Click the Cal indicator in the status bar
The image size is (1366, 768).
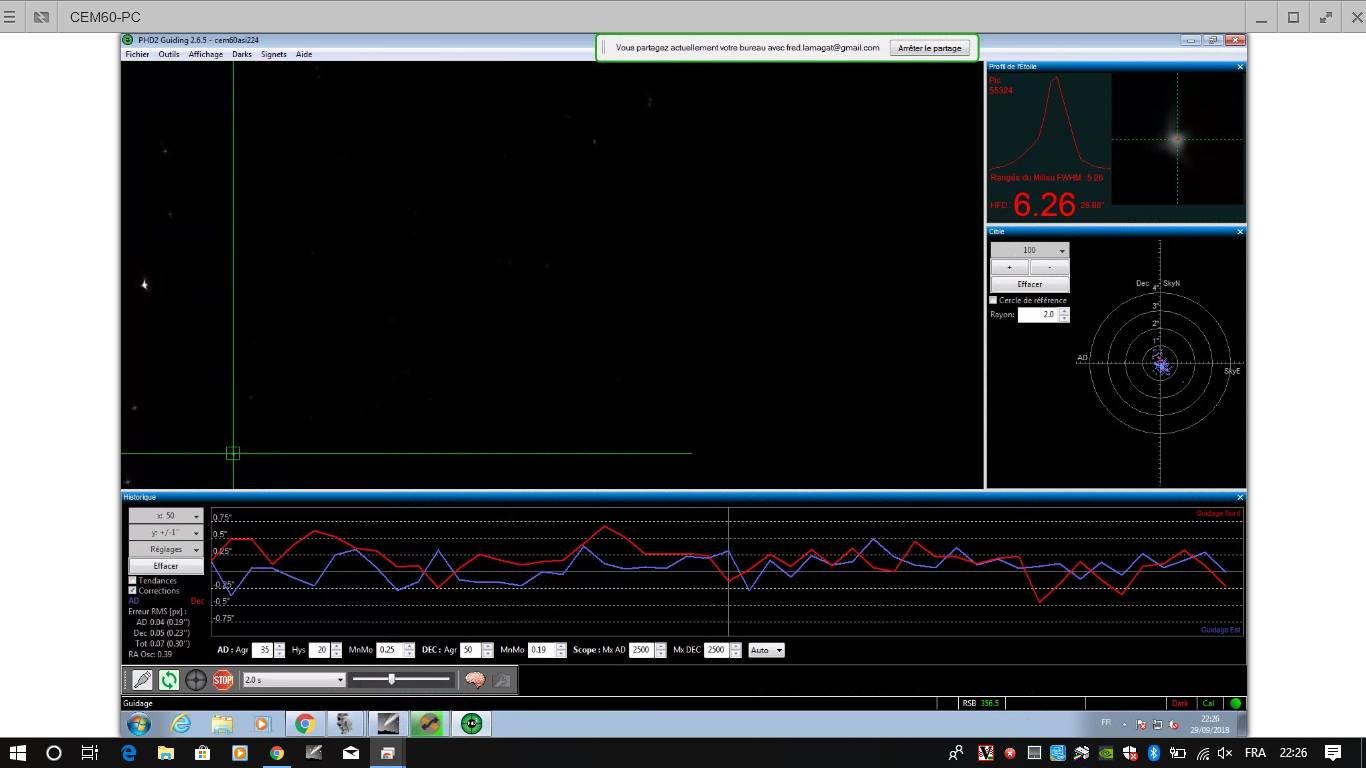[x=1209, y=704]
